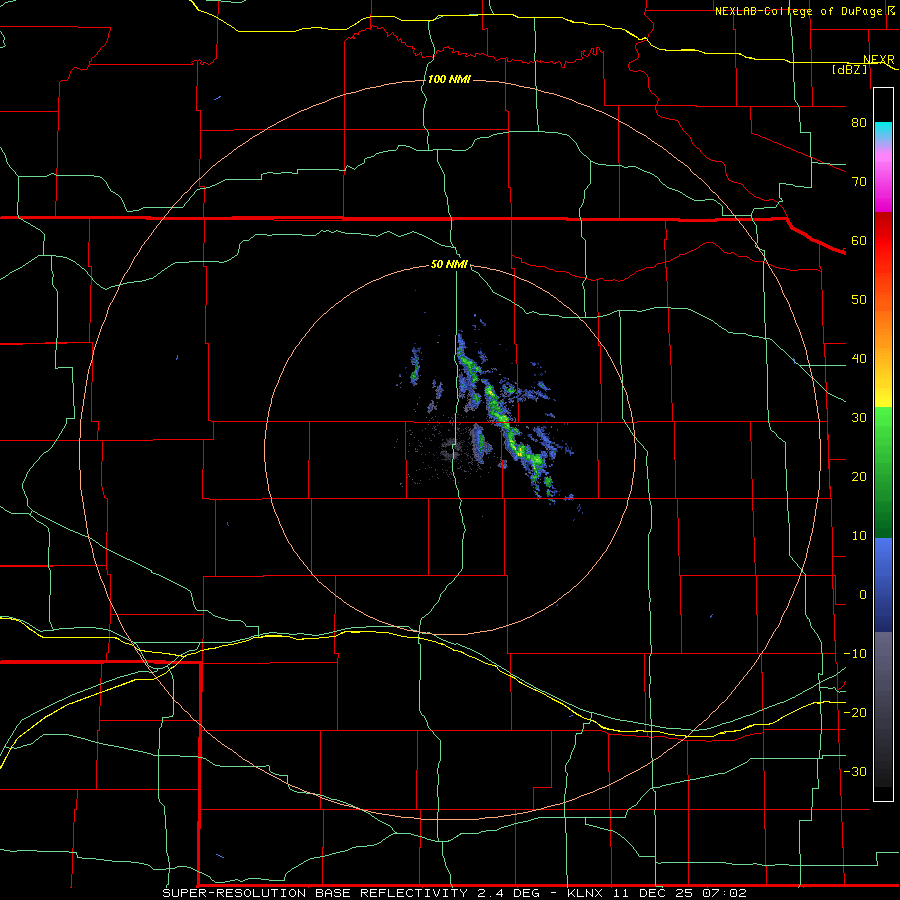Image resolution: width=900 pixels, height=900 pixels.
Task: Click the "100 NMI" range ring label
Action: click(x=449, y=79)
